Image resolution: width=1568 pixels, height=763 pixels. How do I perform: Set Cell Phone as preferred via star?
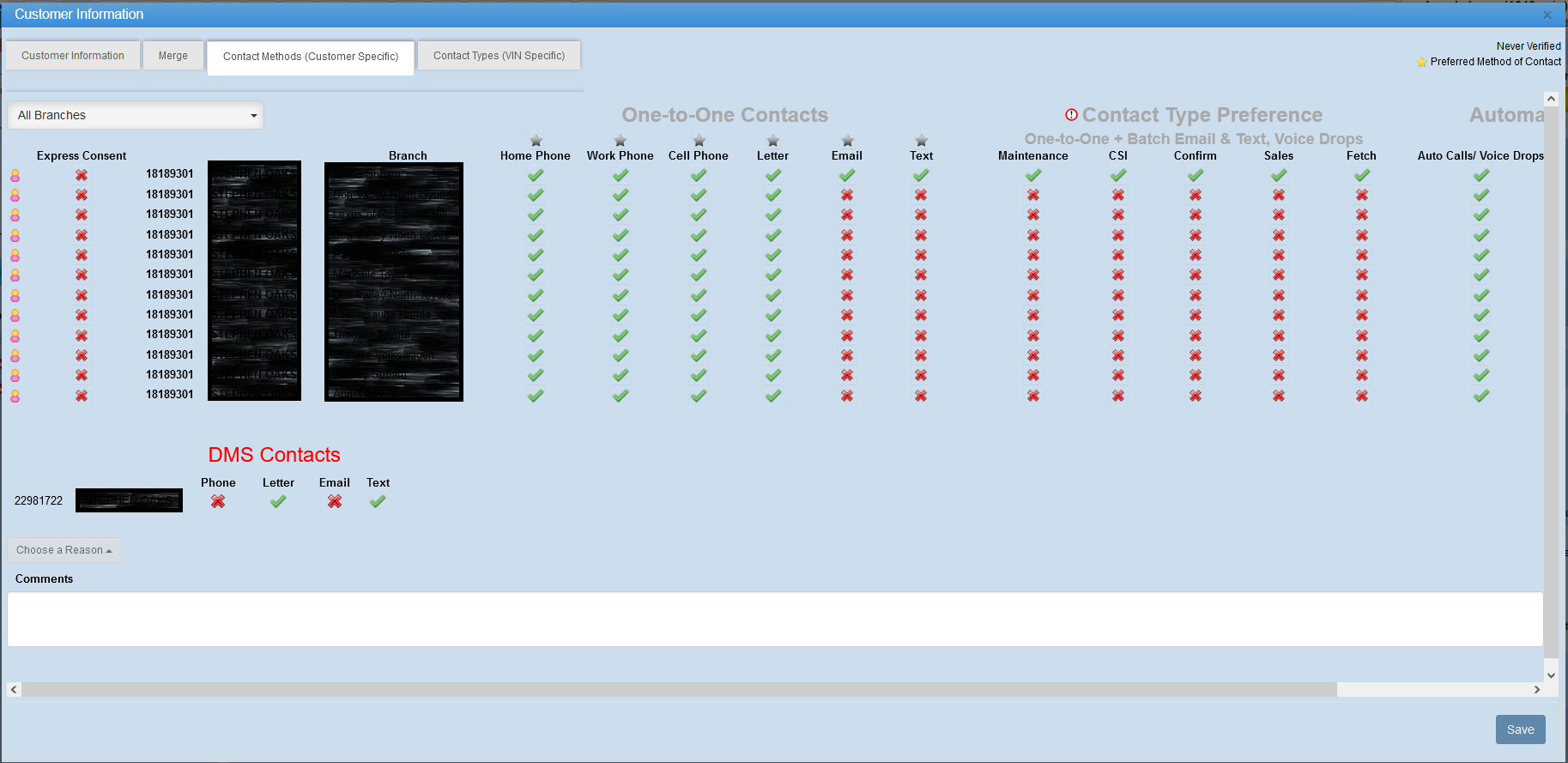(x=699, y=141)
